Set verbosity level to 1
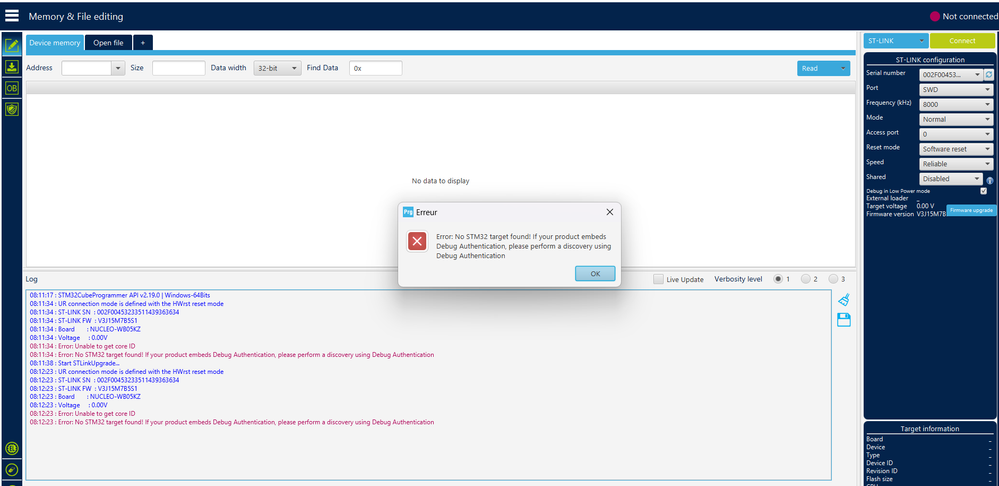The height and width of the screenshot is (486, 999). coord(777,279)
